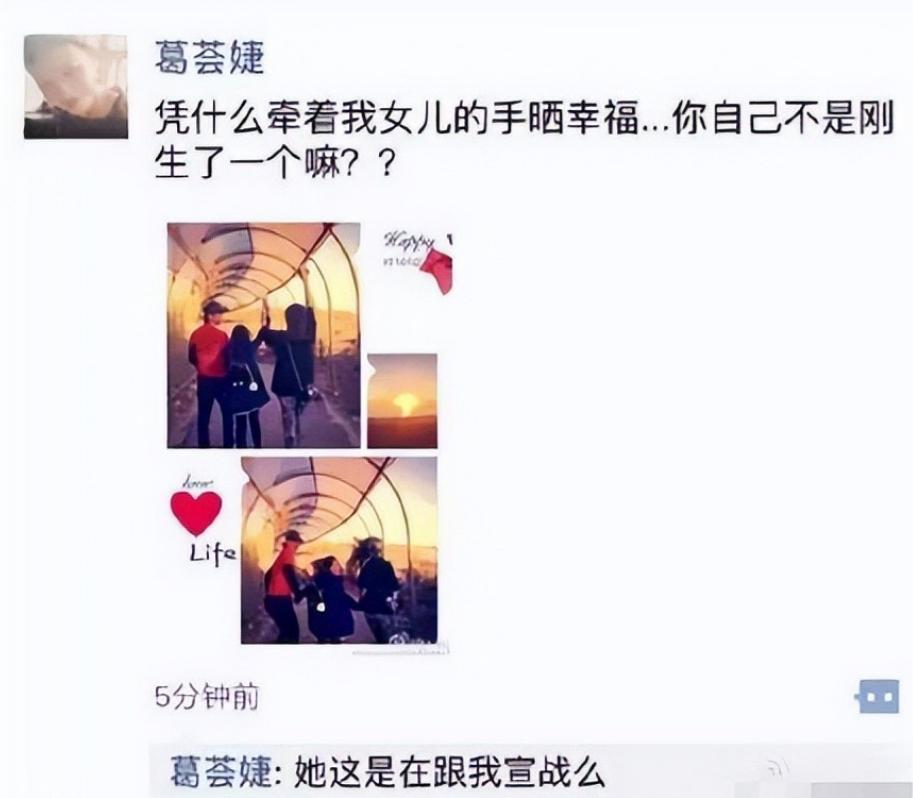Tap the gray element at bottom-right corner
Image resolution: width=913 pixels, height=798 pixels.
[x=861, y=790]
